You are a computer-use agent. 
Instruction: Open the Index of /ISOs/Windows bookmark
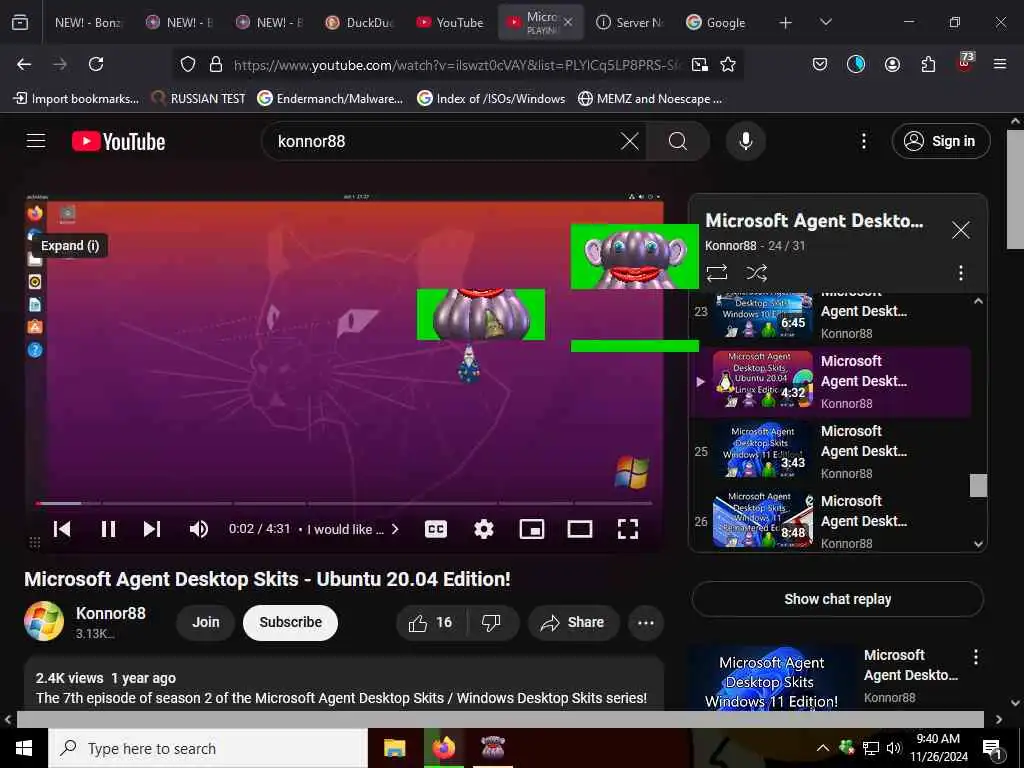click(491, 99)
